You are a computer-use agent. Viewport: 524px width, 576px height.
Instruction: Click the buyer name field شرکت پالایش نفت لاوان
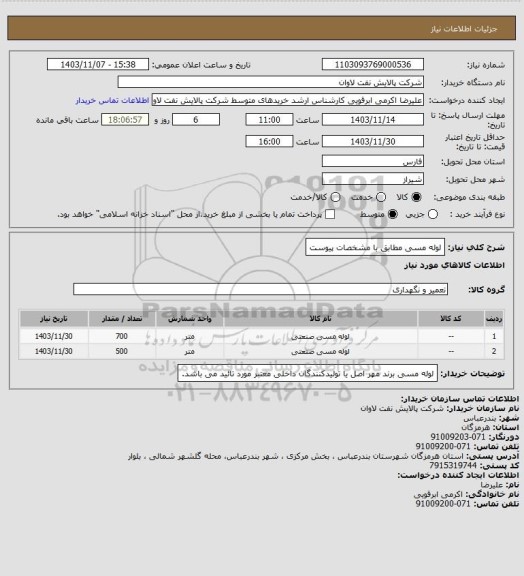[270, 82]
